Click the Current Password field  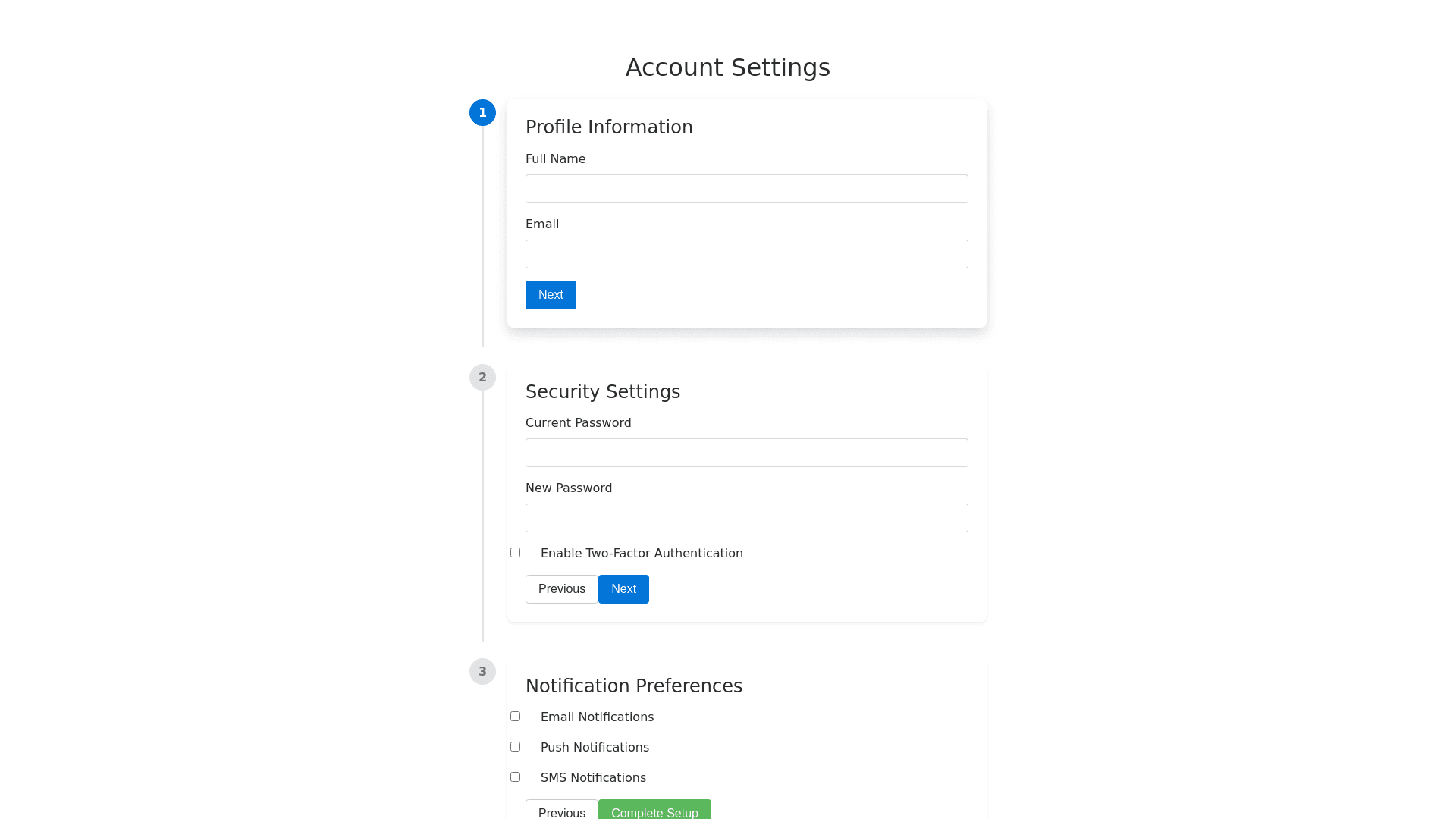tap(746, 453)
